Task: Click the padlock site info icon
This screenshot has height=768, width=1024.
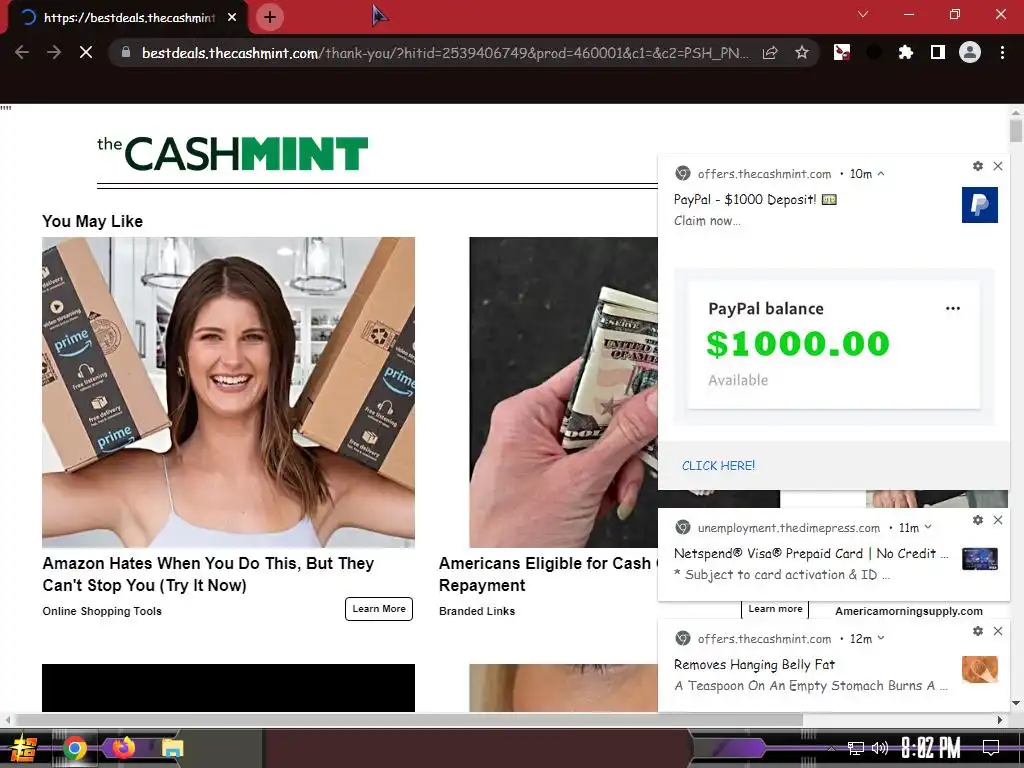Action: 126,52
